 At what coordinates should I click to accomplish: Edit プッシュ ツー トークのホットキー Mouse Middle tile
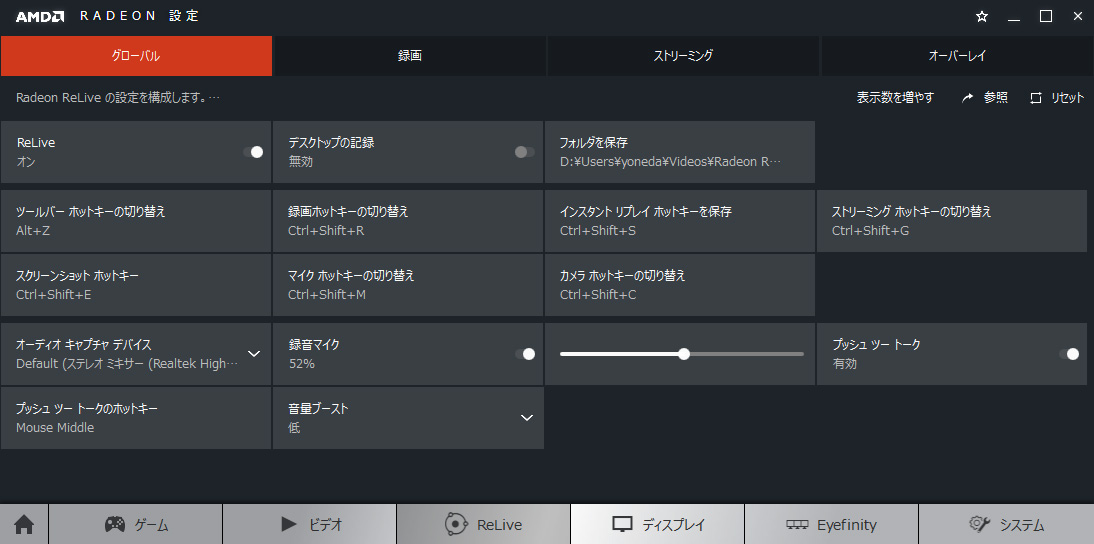click(x=136, y=418)
